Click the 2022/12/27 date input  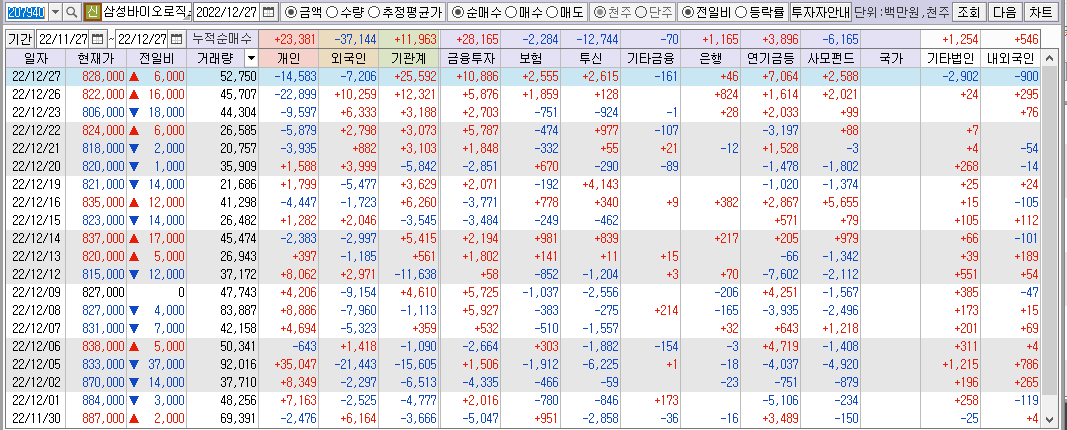click(227, 12)
